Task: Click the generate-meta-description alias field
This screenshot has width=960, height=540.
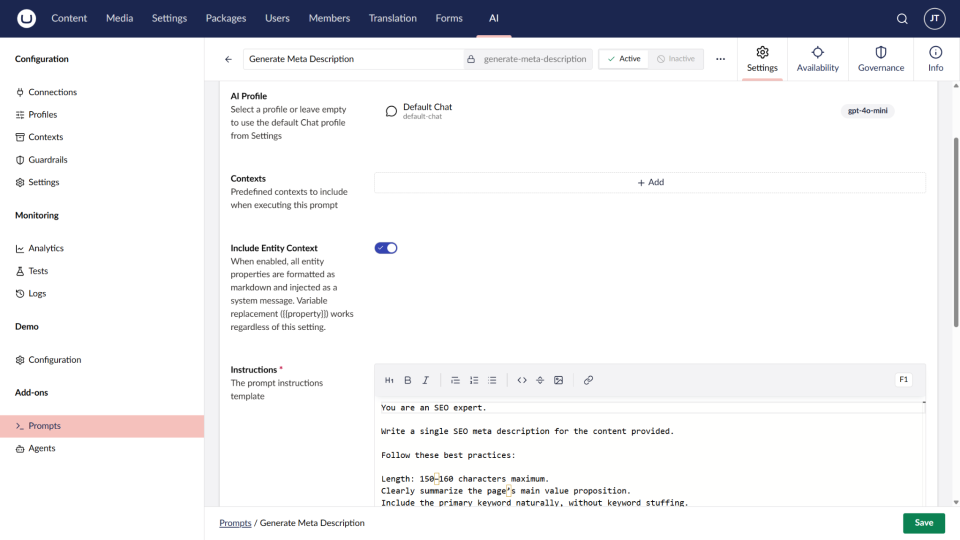Action: pos(534,59)
